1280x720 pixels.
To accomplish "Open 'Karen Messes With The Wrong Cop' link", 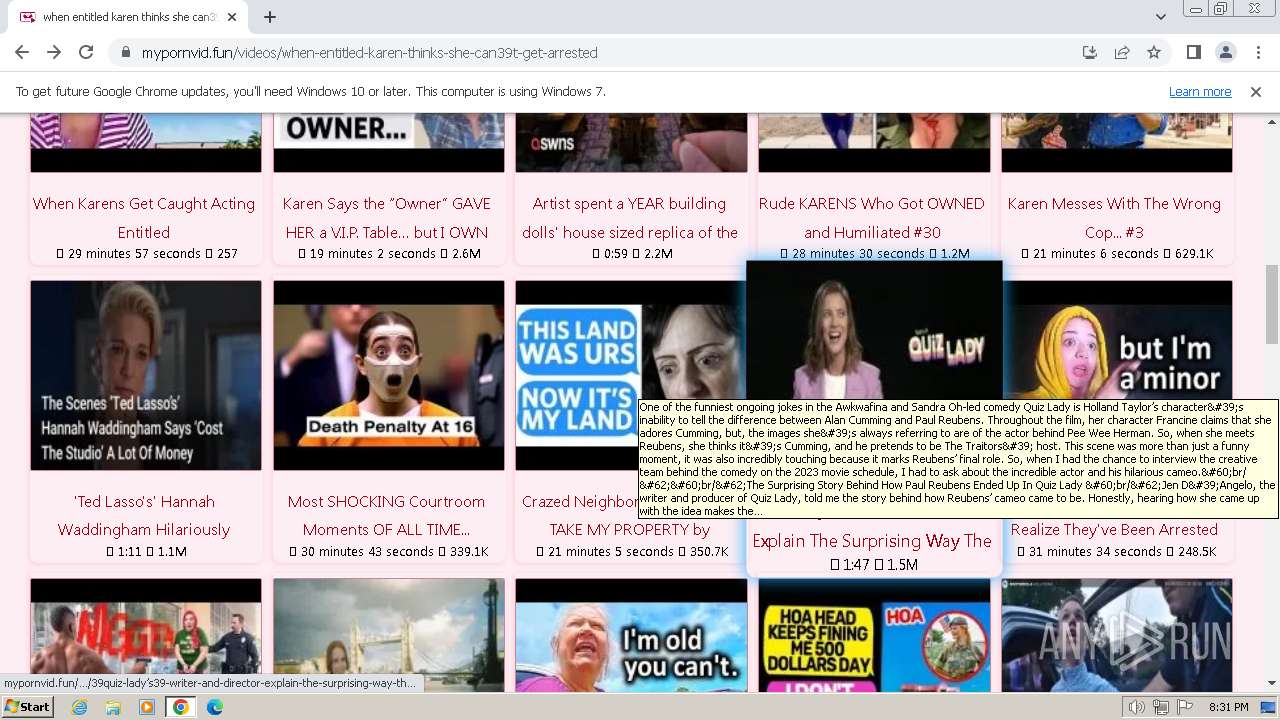I will coord(1114,217).
